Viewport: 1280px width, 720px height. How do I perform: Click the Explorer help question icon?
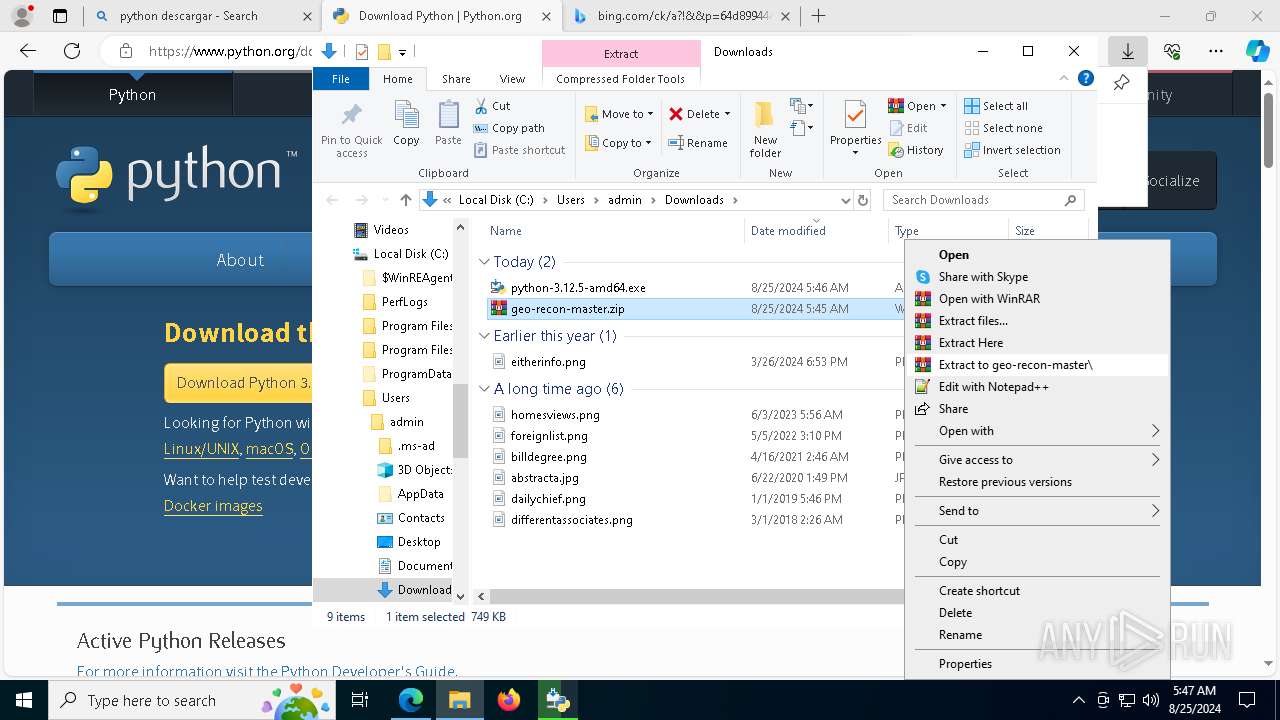tap(1085, 79)
